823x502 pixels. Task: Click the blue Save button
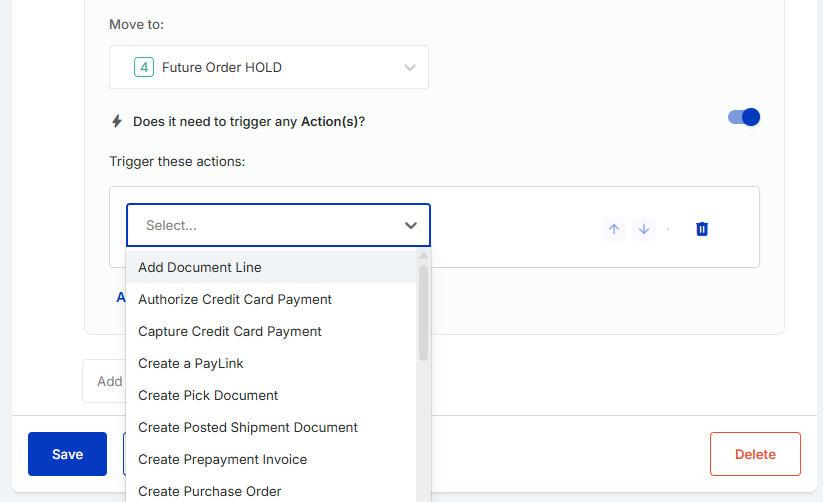pyautogui.click(x=67, y=454)
